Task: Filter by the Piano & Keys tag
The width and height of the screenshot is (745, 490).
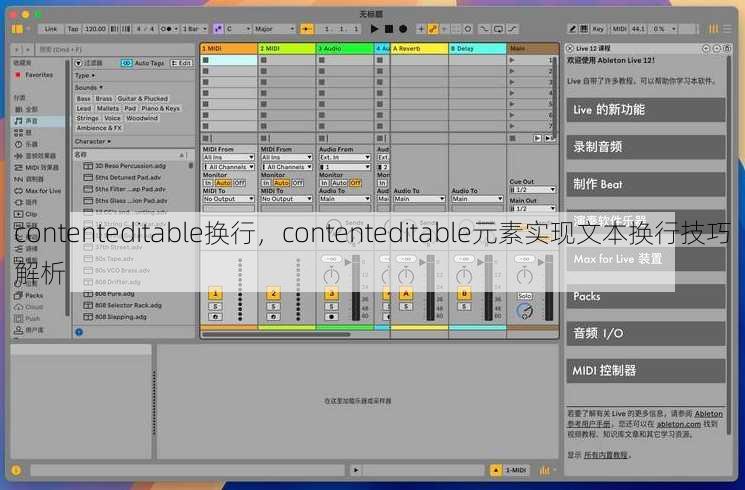Action: click(x=161, y=108)
